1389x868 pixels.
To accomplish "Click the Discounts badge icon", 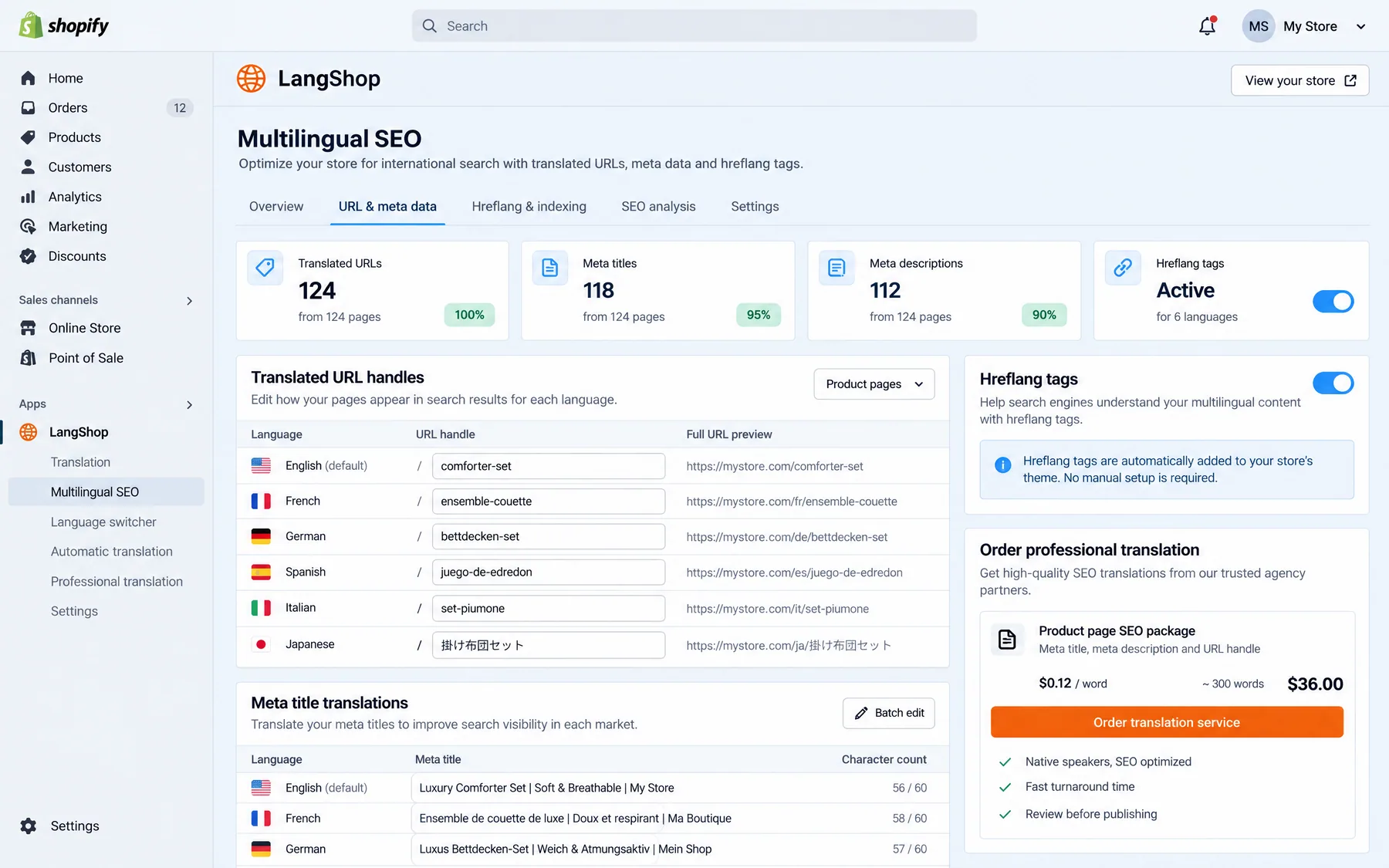I will click(29, 256).
